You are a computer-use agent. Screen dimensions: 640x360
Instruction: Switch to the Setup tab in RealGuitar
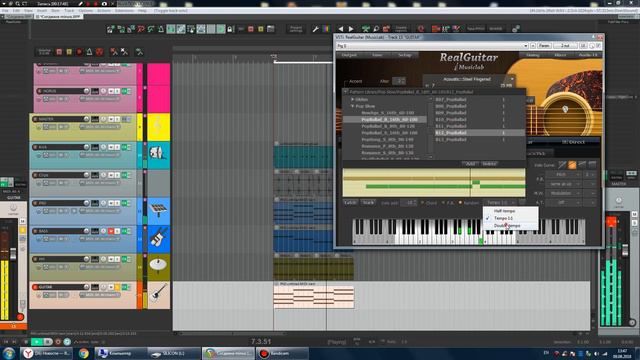405,55
